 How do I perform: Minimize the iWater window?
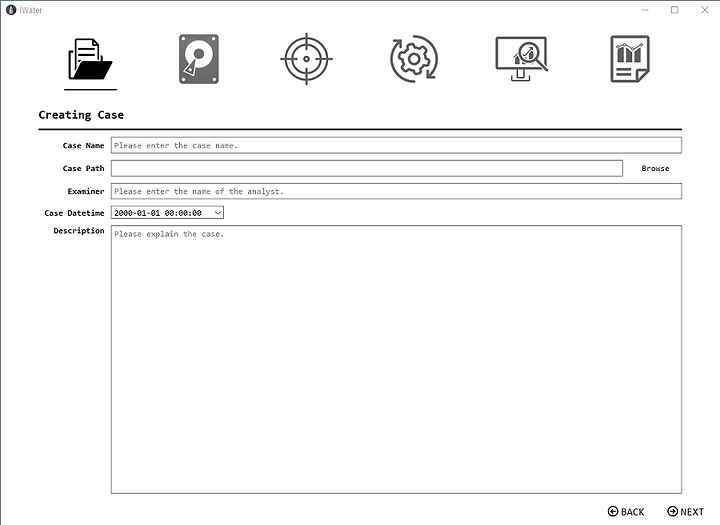645,10
